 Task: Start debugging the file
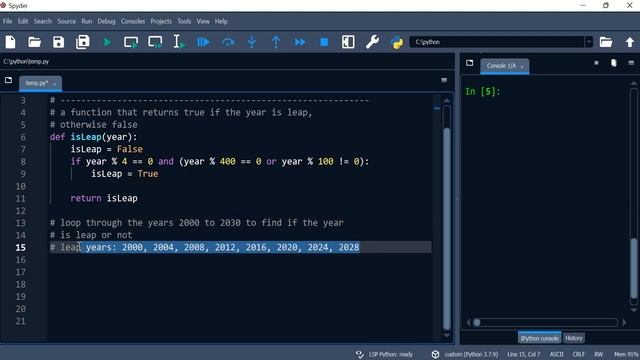203,42
